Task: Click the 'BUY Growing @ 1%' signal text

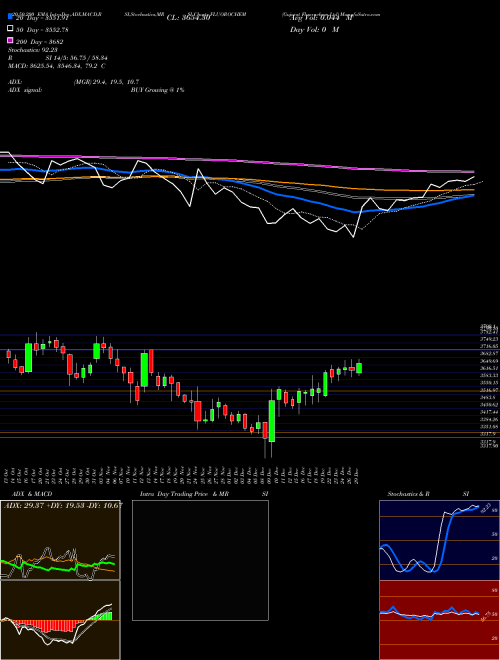Action: pos(157,90)
